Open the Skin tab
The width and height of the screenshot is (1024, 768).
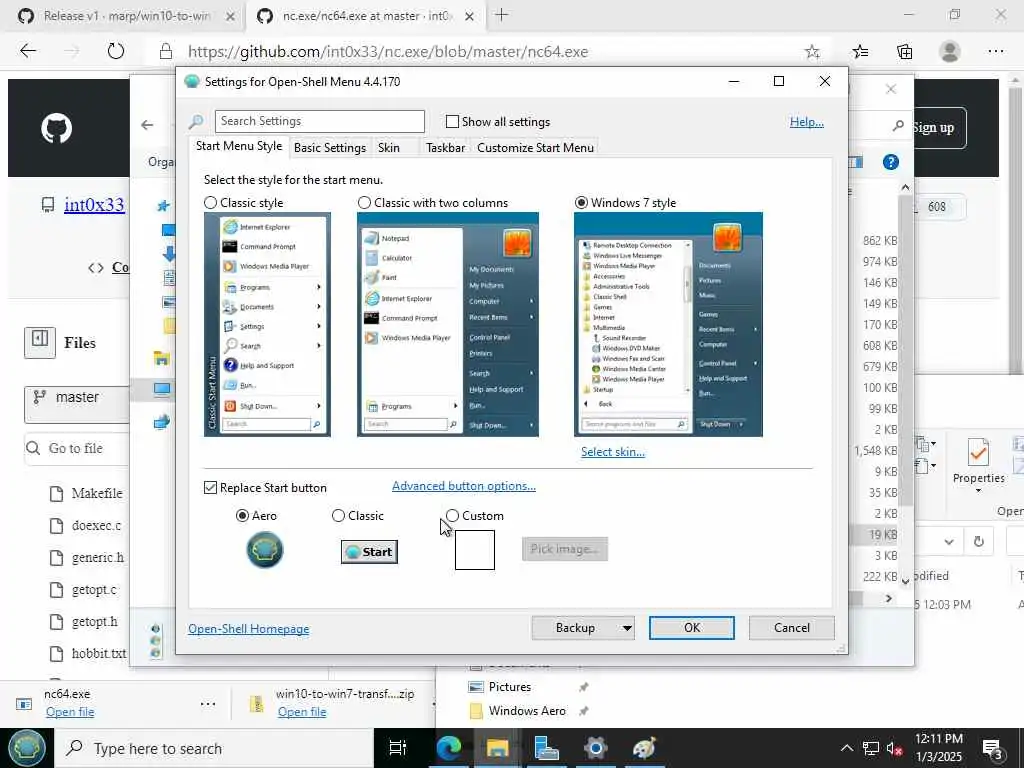coord(389,148)
